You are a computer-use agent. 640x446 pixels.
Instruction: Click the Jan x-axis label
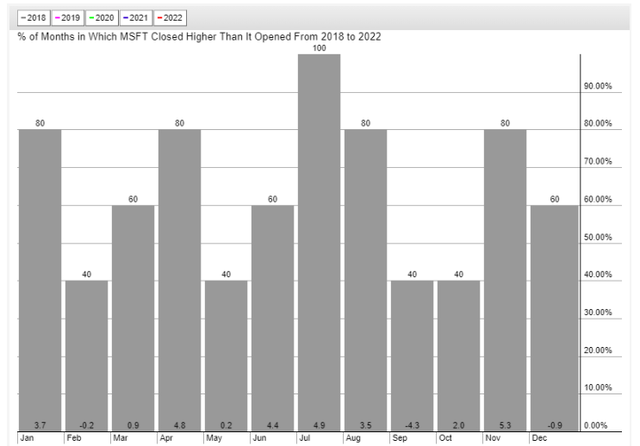pos(27,438)
